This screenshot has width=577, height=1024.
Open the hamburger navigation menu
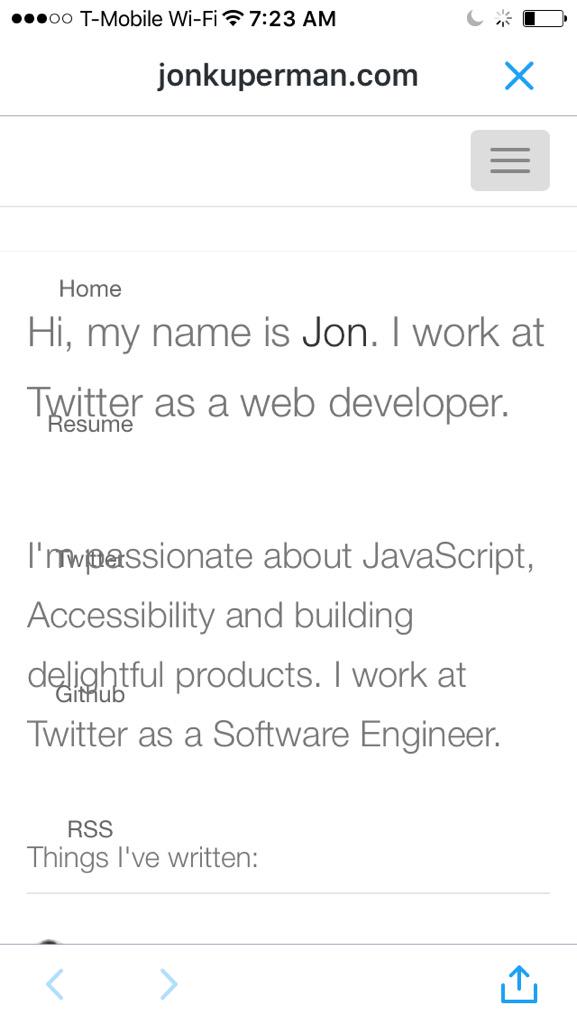coord(510,160)
